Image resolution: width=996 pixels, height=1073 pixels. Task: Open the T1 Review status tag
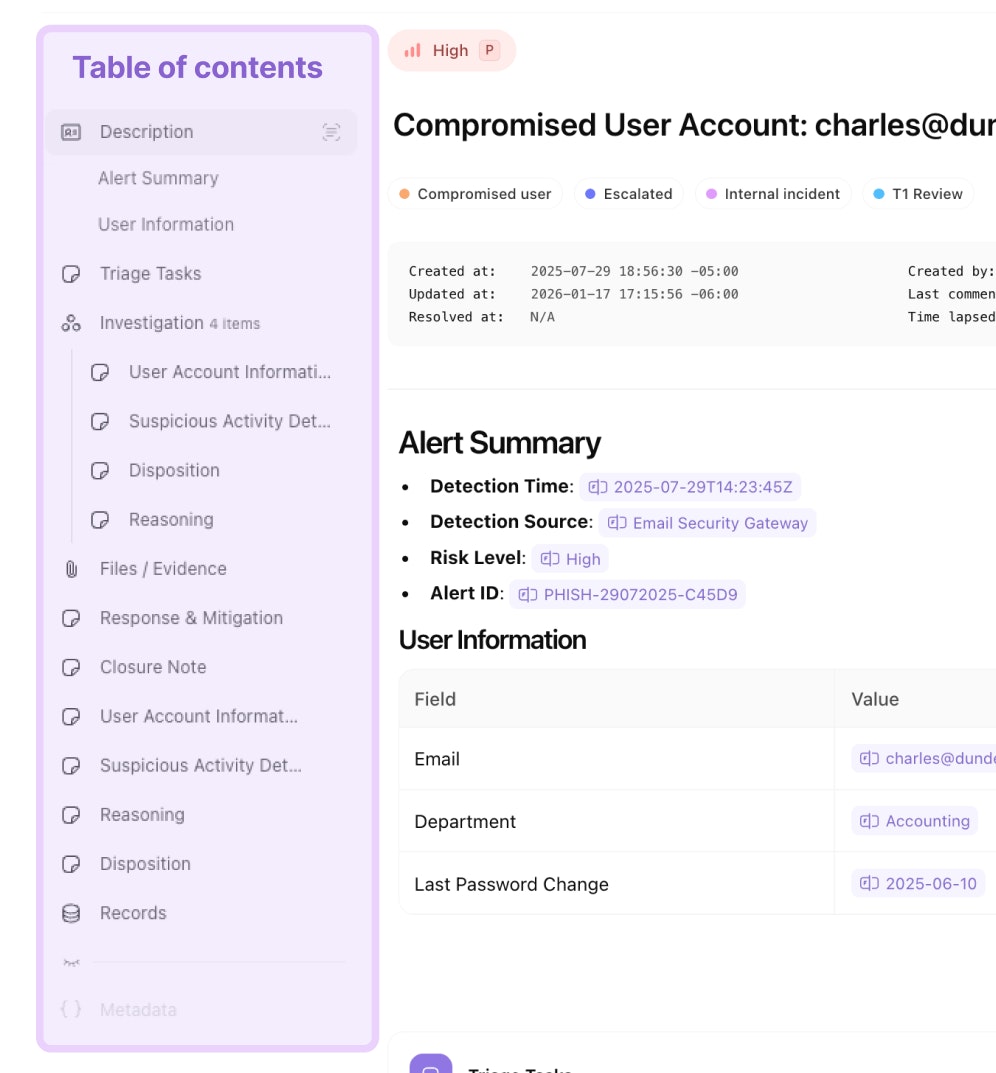coord(917,194)
